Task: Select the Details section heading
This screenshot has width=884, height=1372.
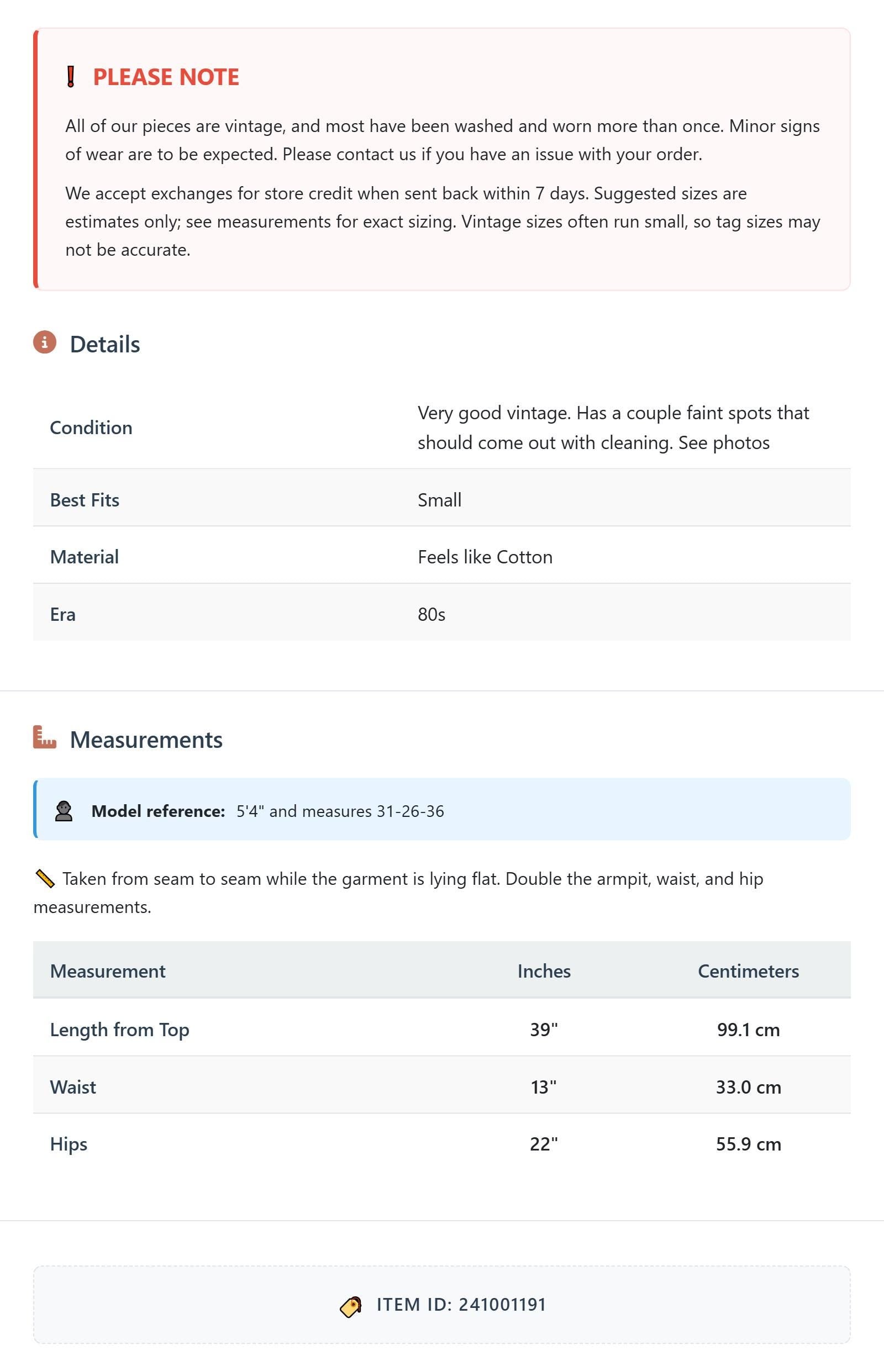Action: coord(105,344)
